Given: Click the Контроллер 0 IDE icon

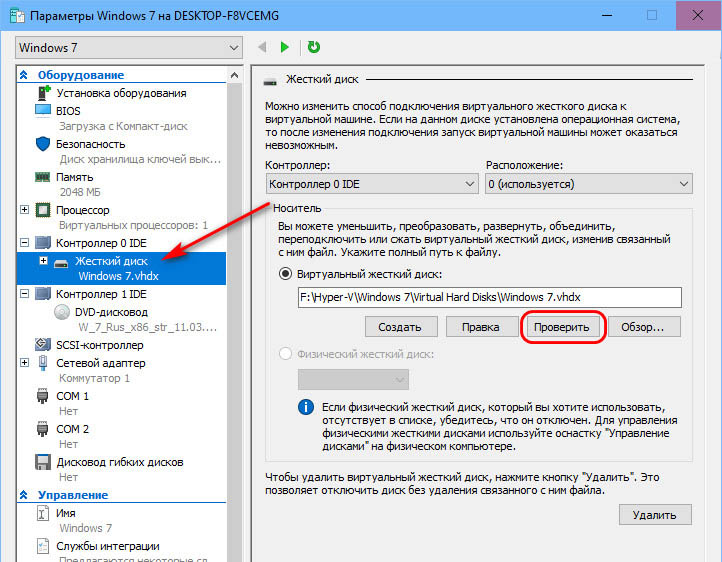Looking at the screenshot, I should tap(43, 243).
